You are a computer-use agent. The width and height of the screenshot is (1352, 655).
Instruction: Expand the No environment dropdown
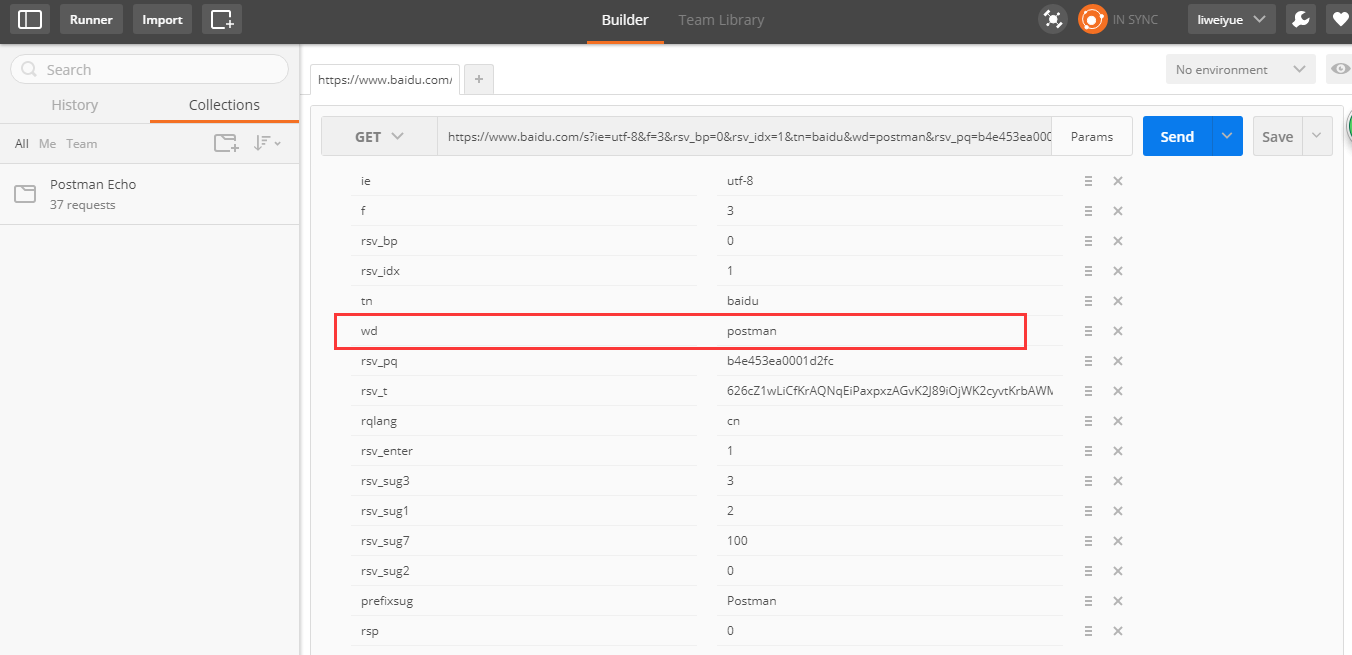click(1240, 70)
